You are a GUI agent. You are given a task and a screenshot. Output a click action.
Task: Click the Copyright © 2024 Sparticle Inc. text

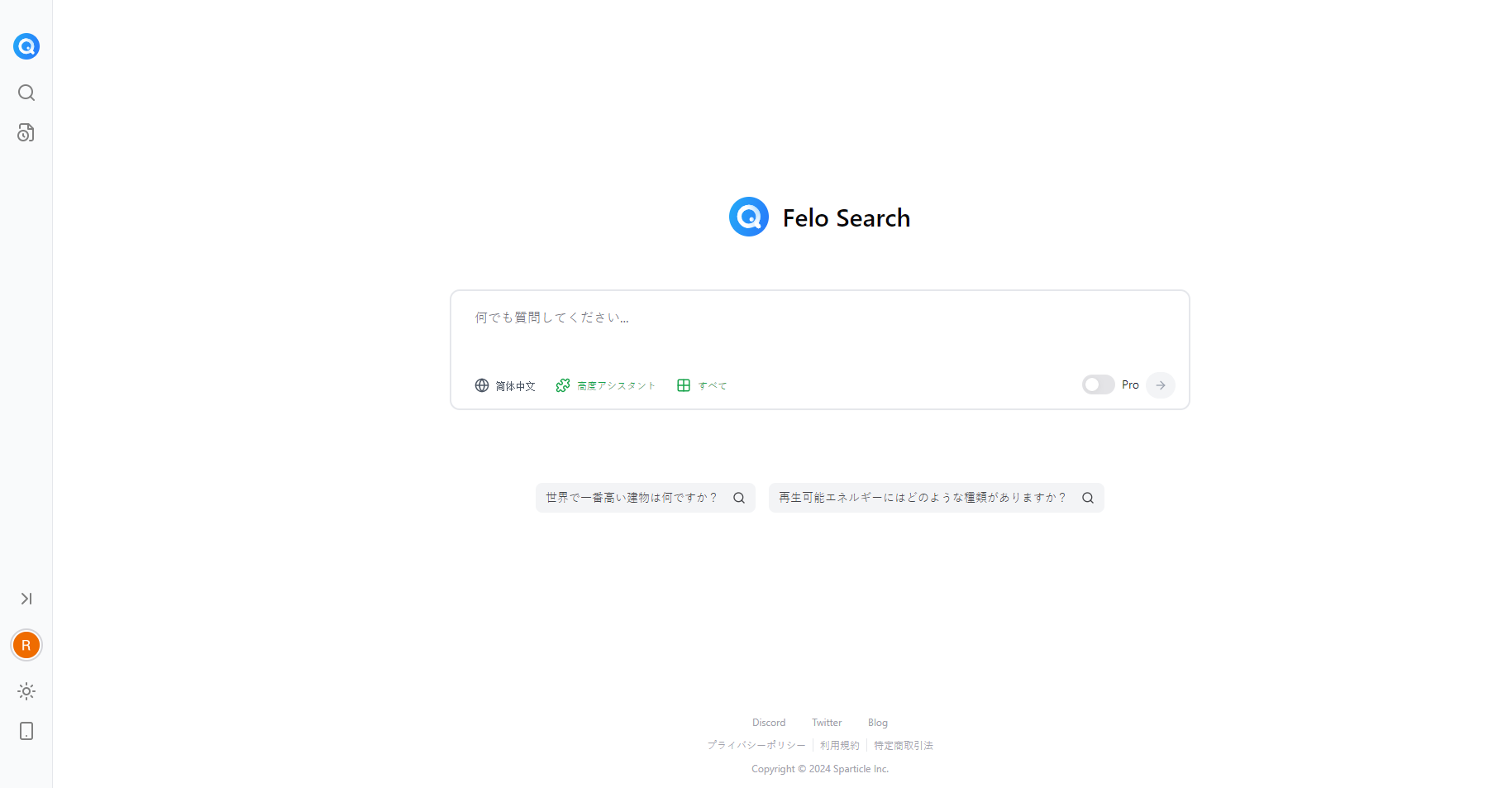coord(820,769)
